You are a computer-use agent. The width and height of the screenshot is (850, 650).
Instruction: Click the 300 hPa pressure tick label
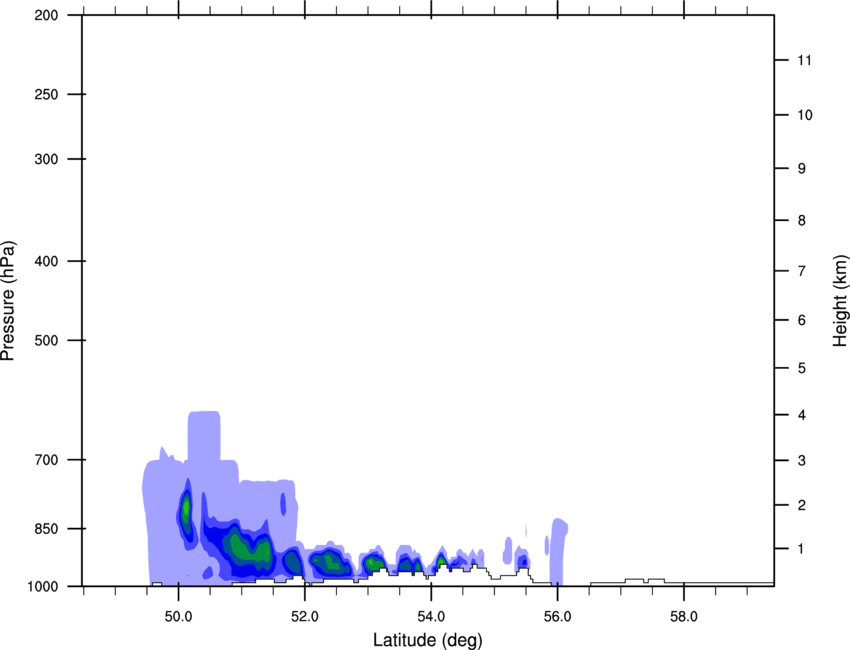(46, 160)
